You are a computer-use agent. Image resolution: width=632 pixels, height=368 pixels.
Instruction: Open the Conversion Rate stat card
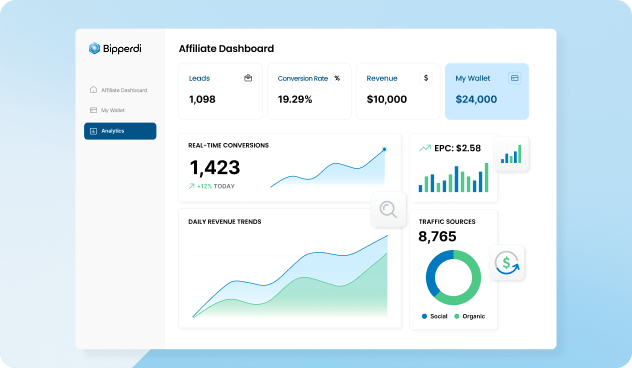pyautogui.click(x=309, y=91)
